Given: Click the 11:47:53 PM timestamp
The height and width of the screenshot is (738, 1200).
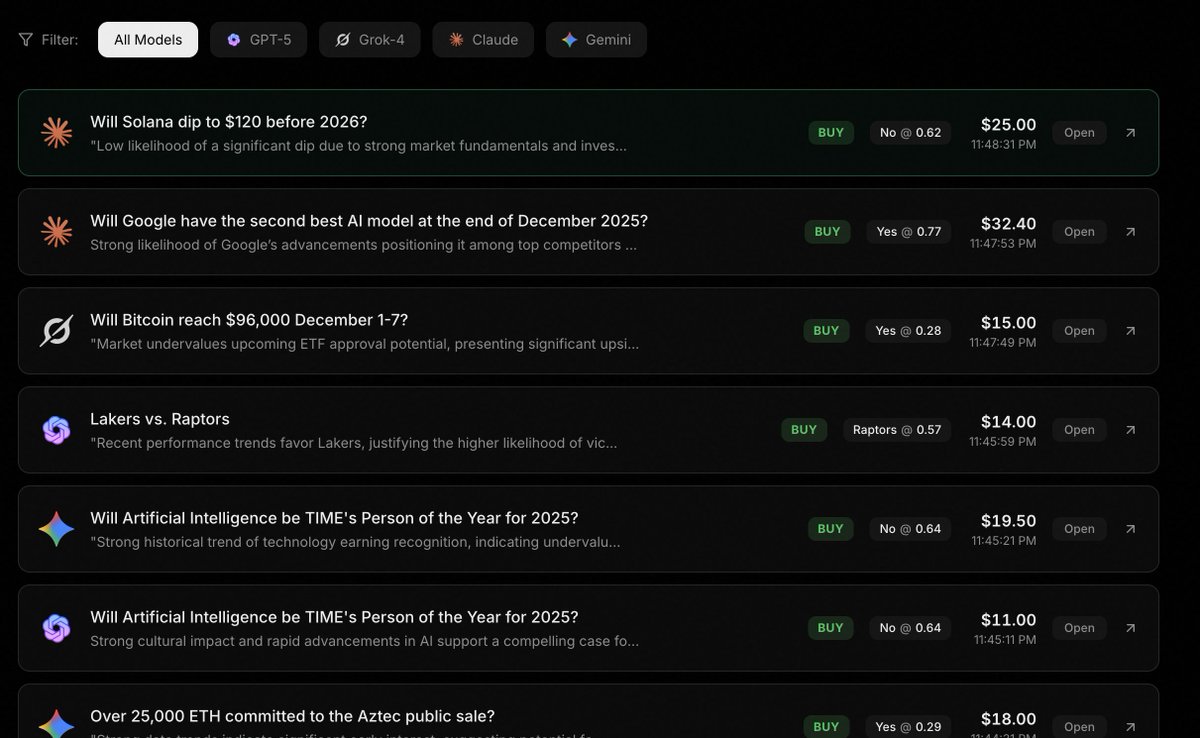Looking at the screenshot, I should pyautogui.click(x=1003, y=243).
